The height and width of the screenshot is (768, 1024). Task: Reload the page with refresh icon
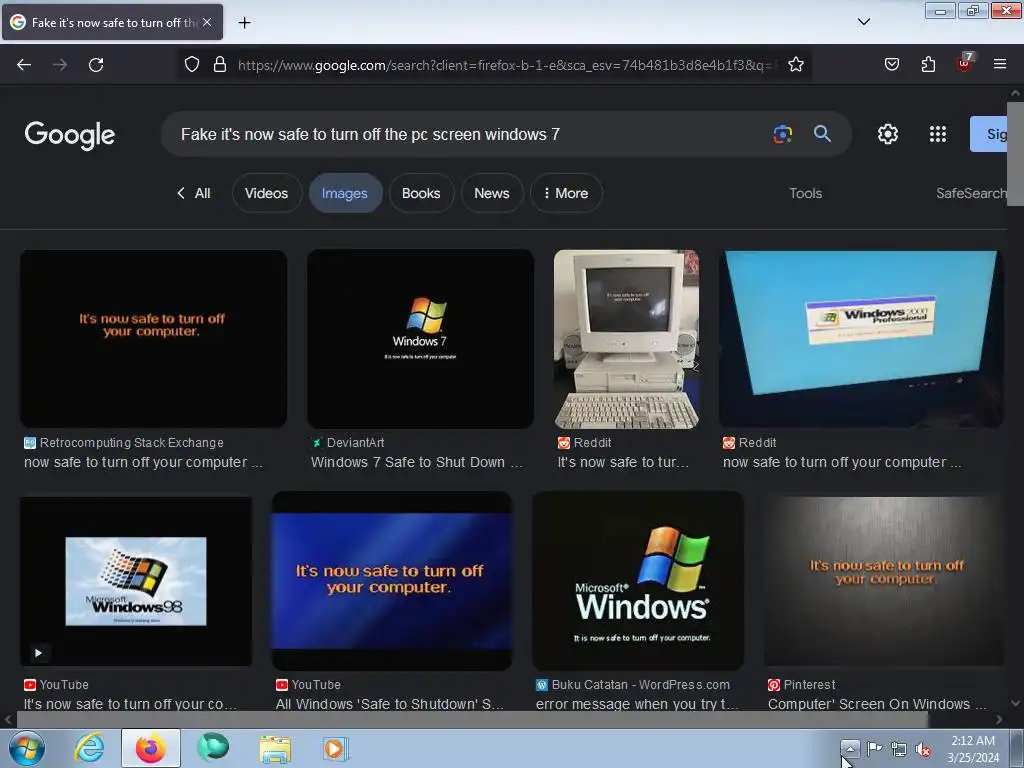[96, 65]
